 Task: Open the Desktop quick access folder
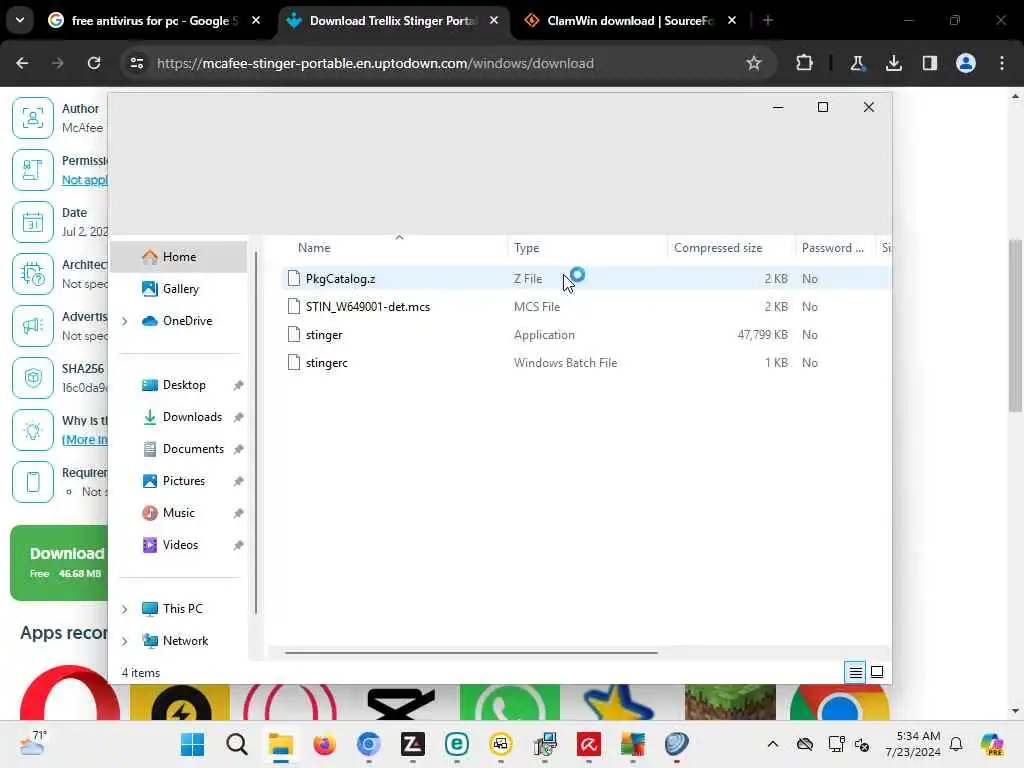(184, 385)
